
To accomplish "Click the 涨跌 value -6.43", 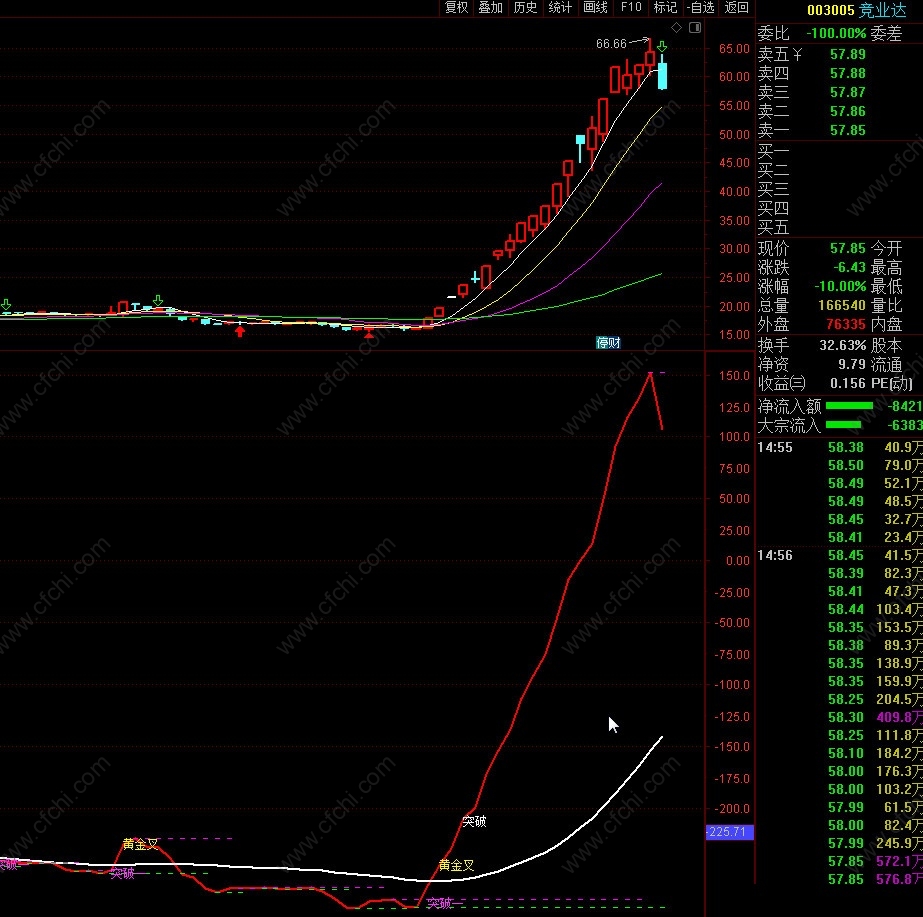I will pos(849,267).
